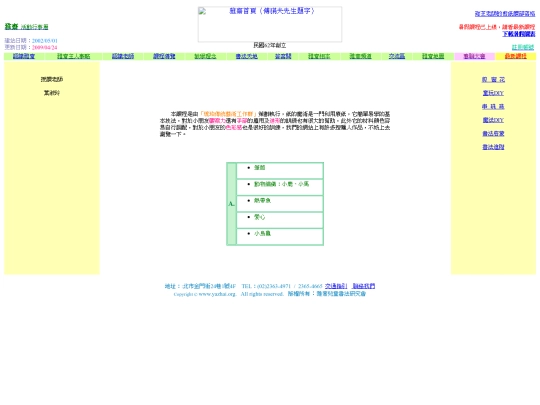Click the 小烏龜 list entry
The image size is (540, 405).
click(262, 233)
